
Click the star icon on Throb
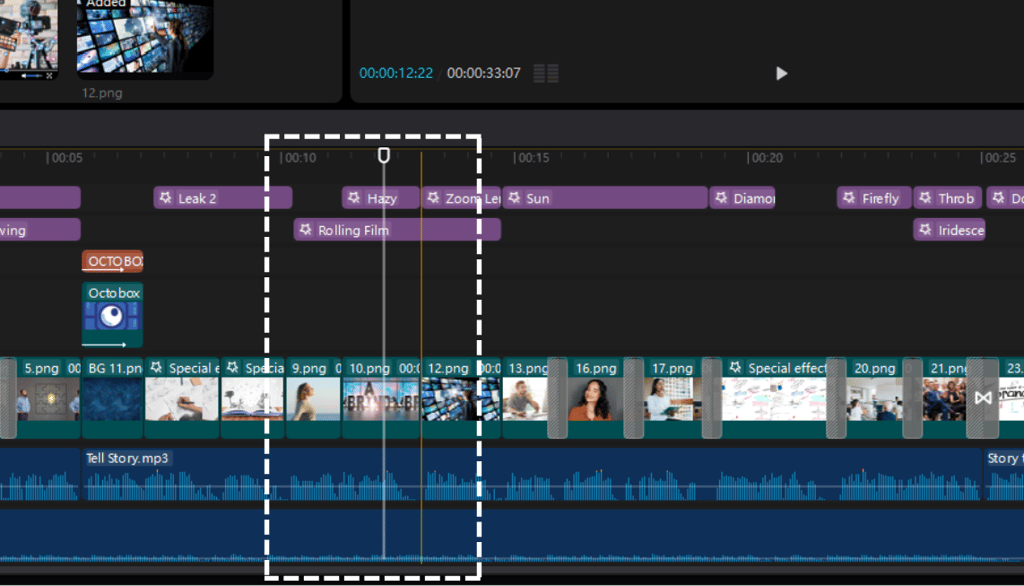pyautogui.click(x=925, y=197)
